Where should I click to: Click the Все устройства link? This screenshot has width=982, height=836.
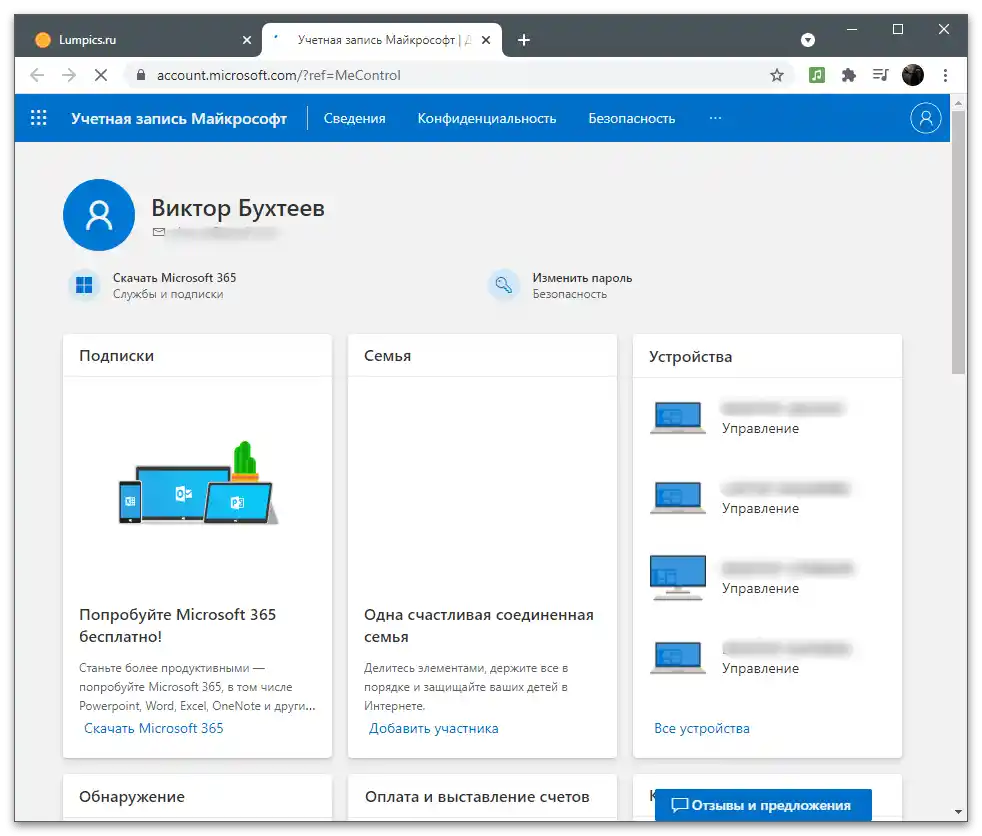[701, 728]
